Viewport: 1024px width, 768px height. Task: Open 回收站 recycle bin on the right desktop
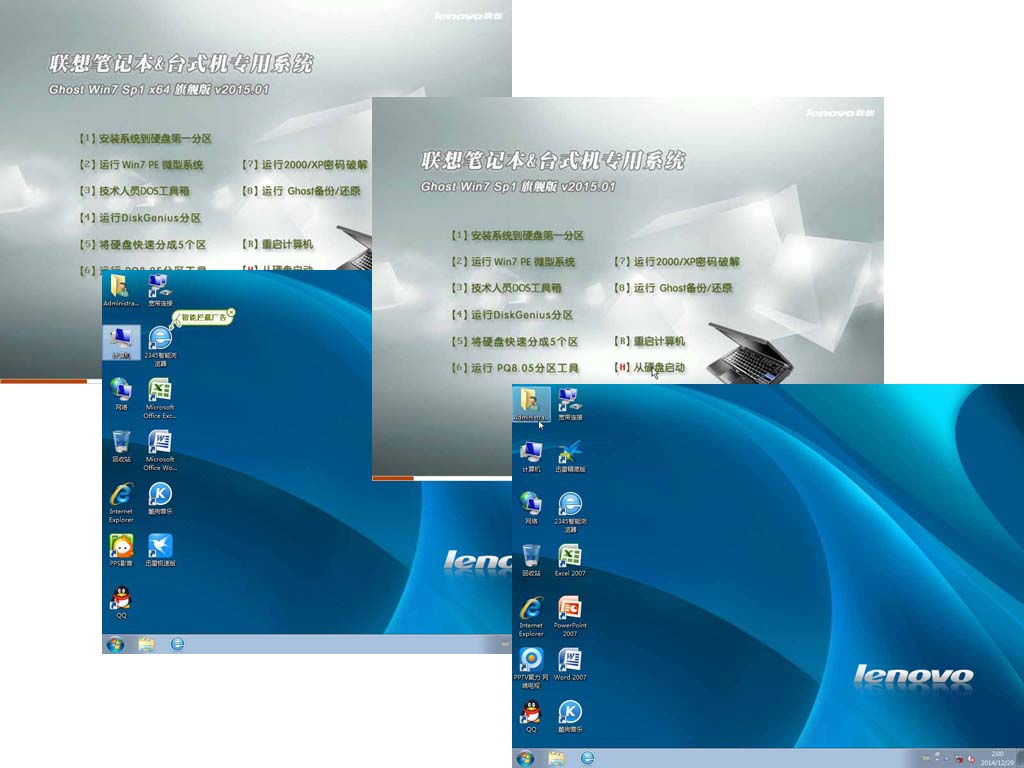(531, 560)
